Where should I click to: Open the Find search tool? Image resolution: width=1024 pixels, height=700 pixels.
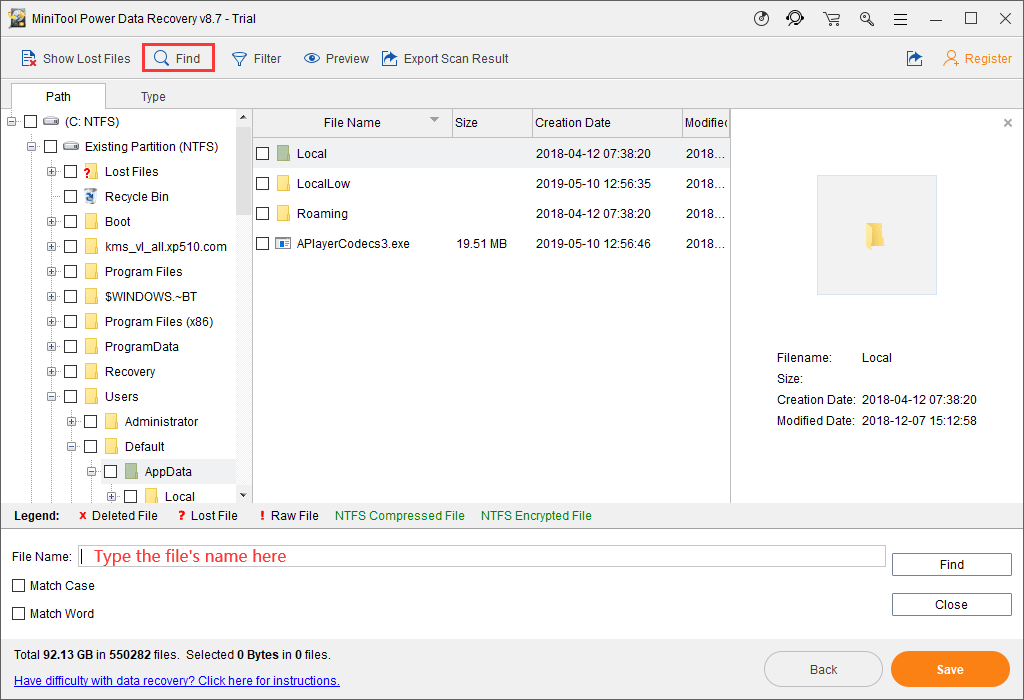[178, 59]
